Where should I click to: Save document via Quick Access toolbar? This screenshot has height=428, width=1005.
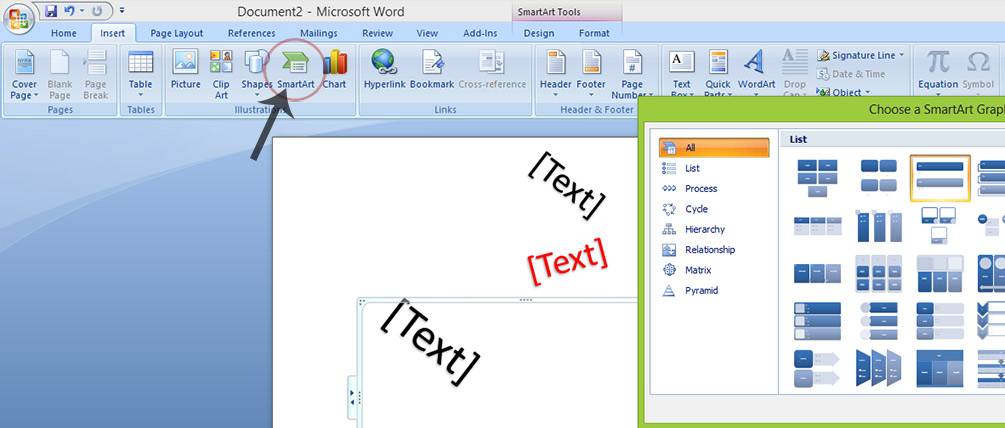51,11
